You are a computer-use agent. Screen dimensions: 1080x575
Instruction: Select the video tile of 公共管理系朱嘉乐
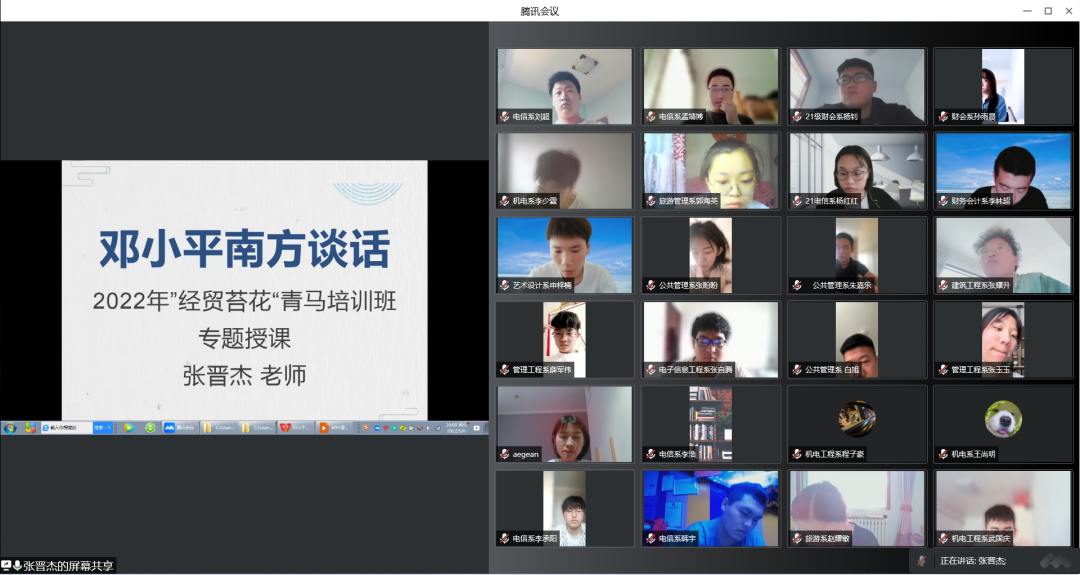click(x=857, y=255)
